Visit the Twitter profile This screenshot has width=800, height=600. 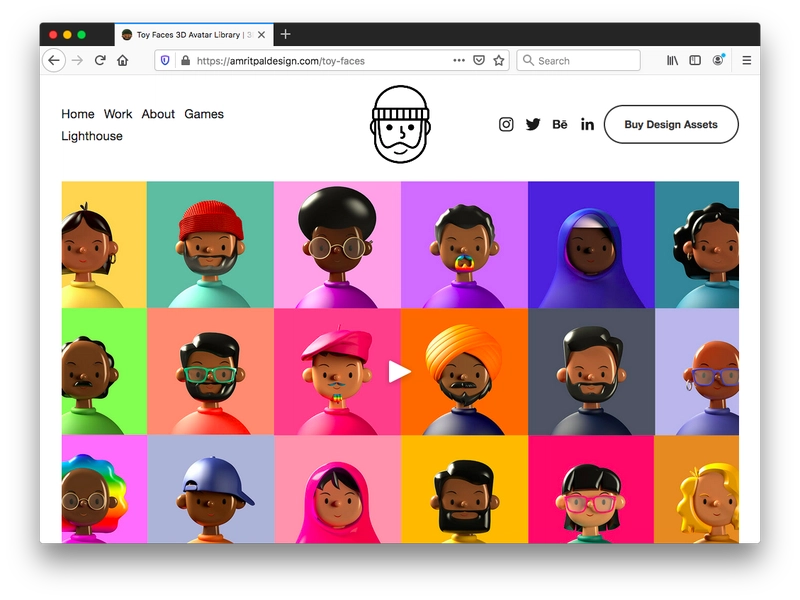[x=533, y=124]
